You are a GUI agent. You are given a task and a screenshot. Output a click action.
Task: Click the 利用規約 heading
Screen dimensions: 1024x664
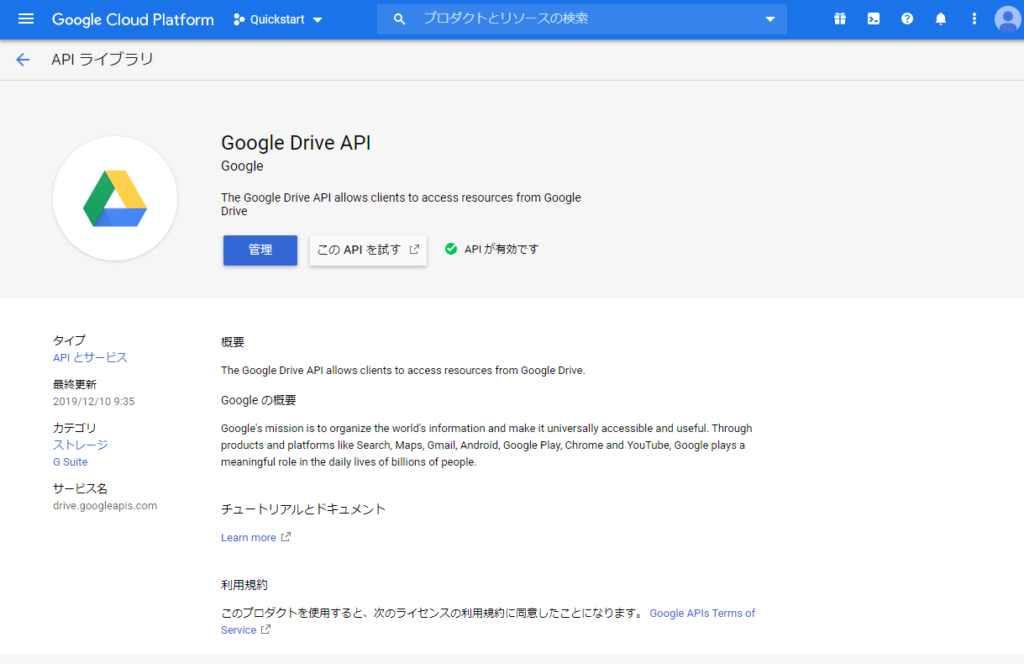click(244, 585)
